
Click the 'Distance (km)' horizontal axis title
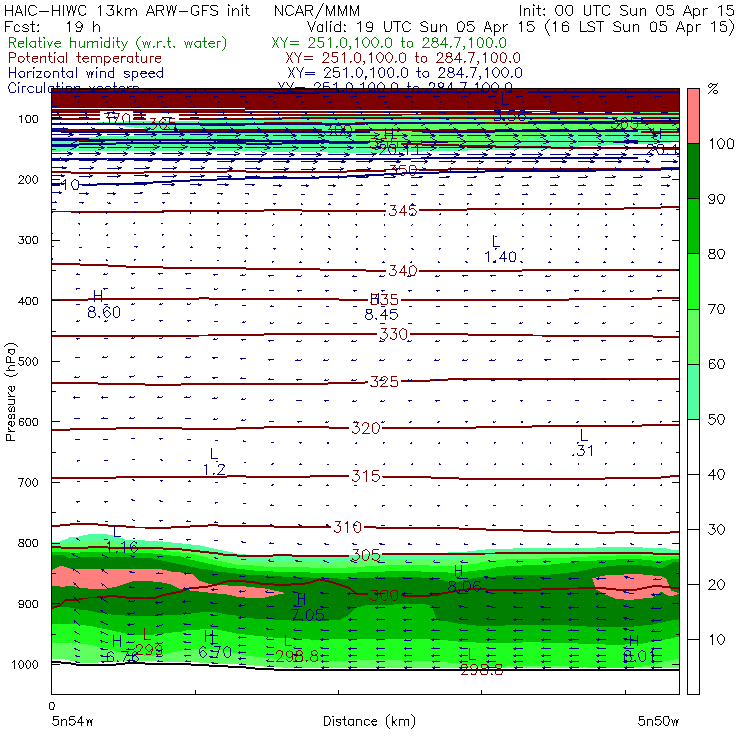click(x=369, y=721)
